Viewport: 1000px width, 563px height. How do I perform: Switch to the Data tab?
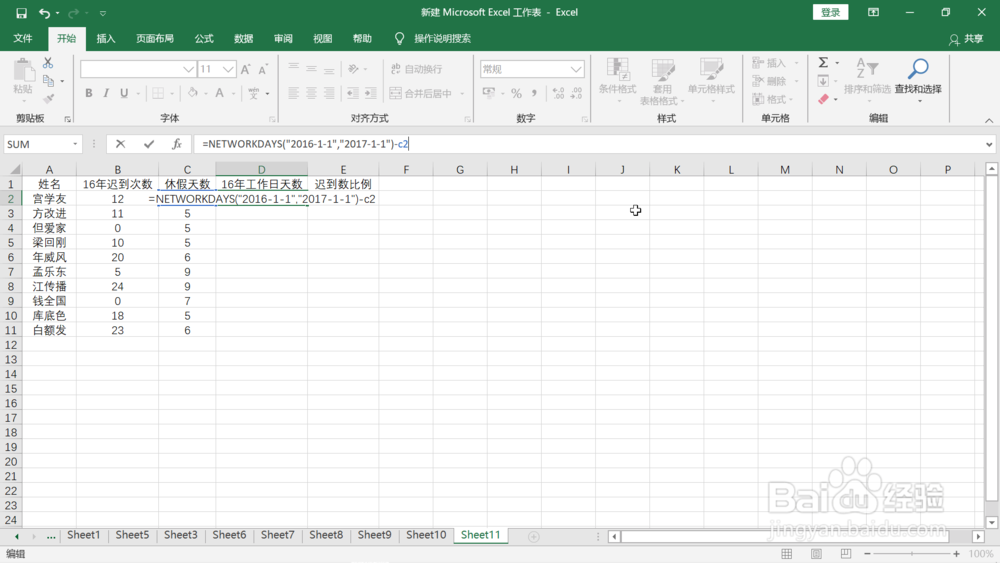(x=244, y=38)
